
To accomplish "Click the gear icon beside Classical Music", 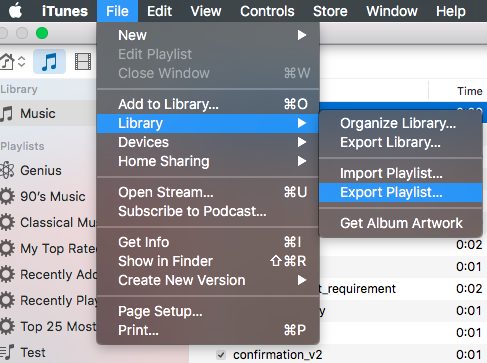I will tap(7, 222).
